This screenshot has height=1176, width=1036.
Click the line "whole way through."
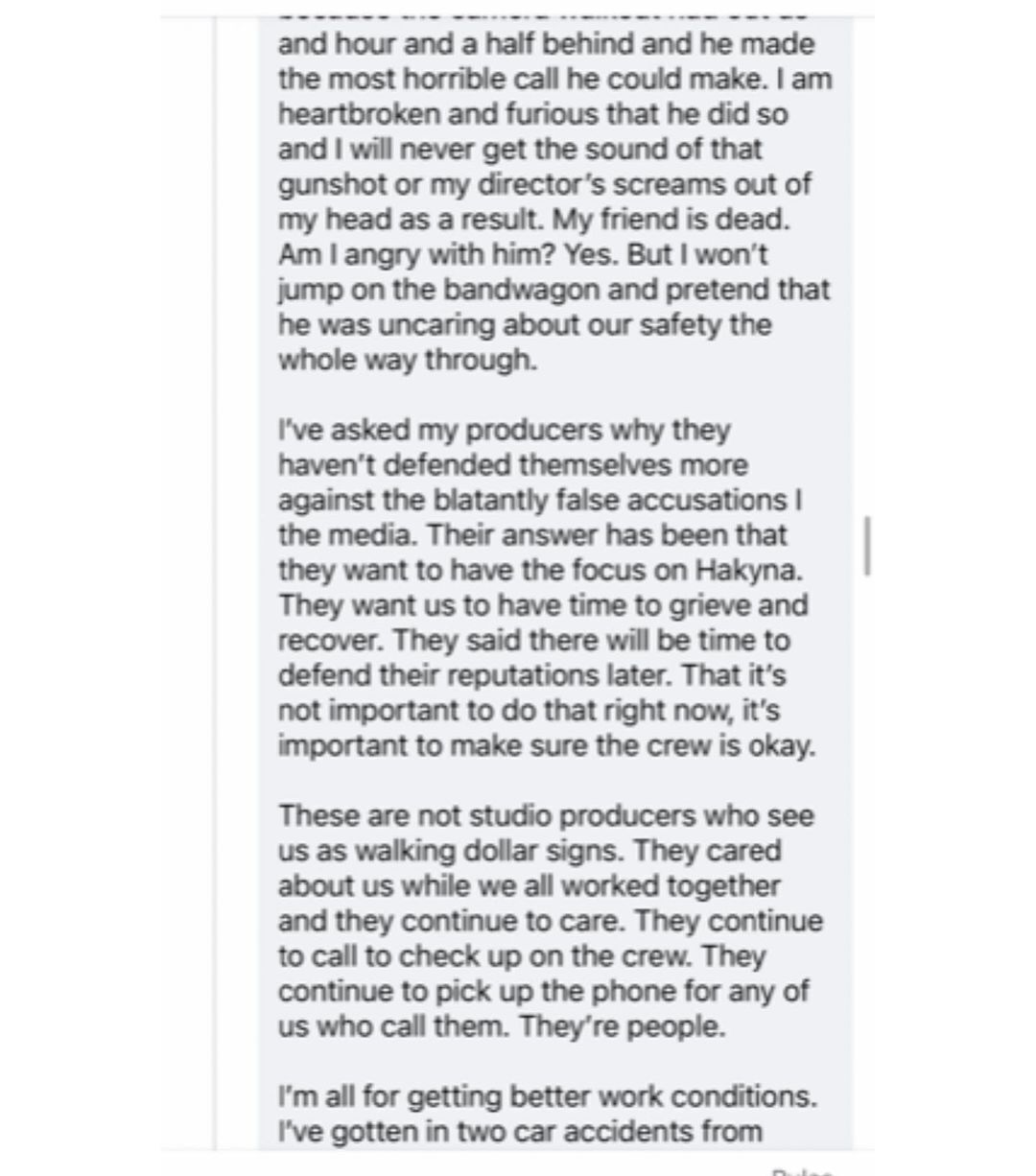point(407,360)
